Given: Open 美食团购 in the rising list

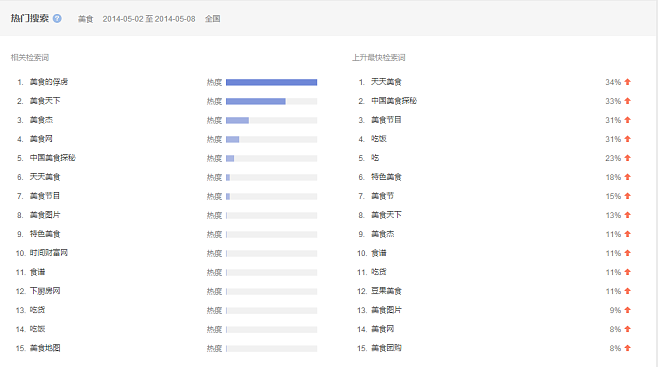Looking at the screenshot, I should pos(386,348).
